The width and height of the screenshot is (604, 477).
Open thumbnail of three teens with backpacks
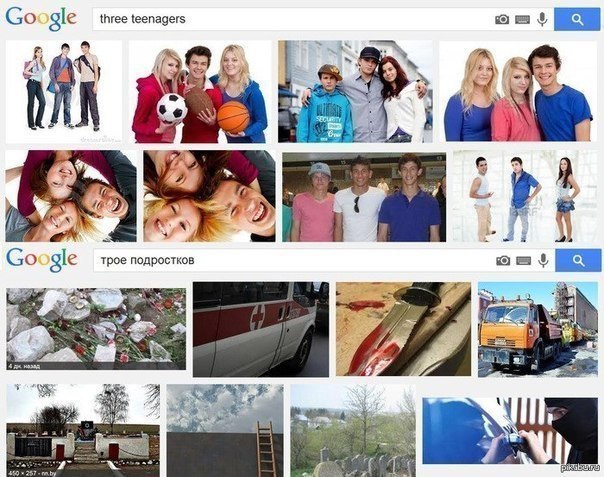64,92
